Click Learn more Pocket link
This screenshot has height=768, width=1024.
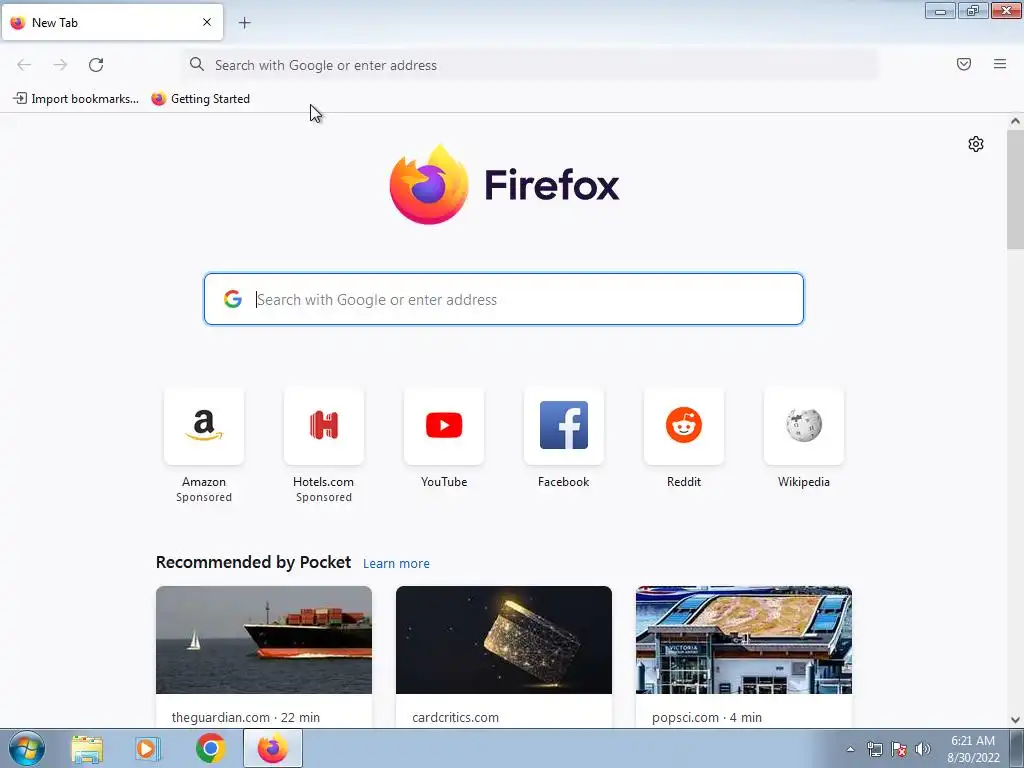(396, 564)
